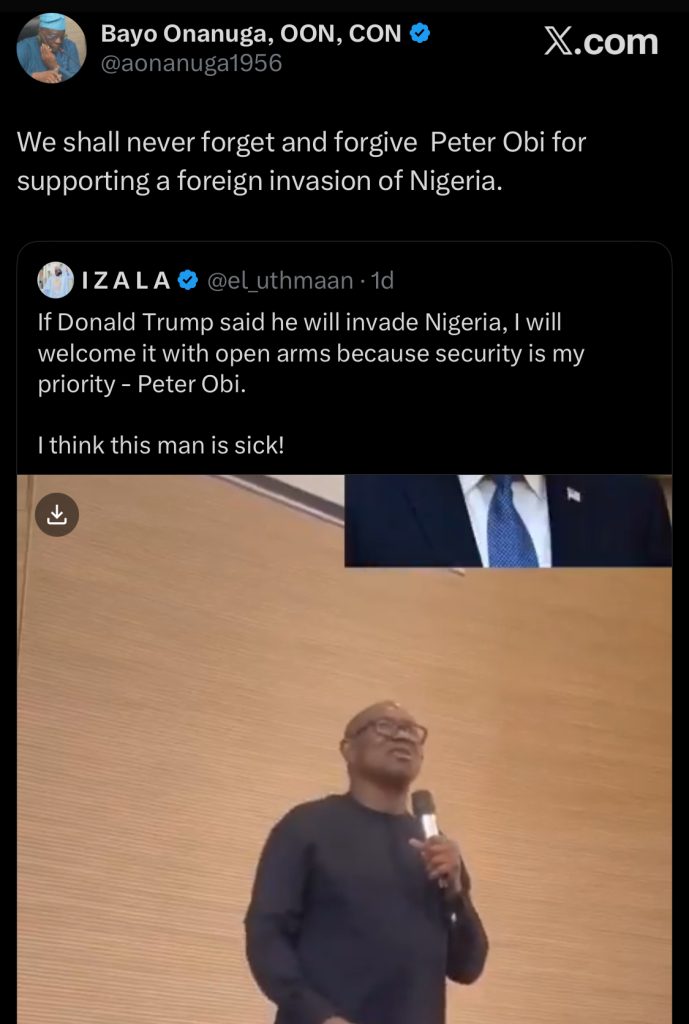Viewport: 689px width, 1024px height.
Task: Click the 1d timestamp on quoted post
Action: pos(382,281)
